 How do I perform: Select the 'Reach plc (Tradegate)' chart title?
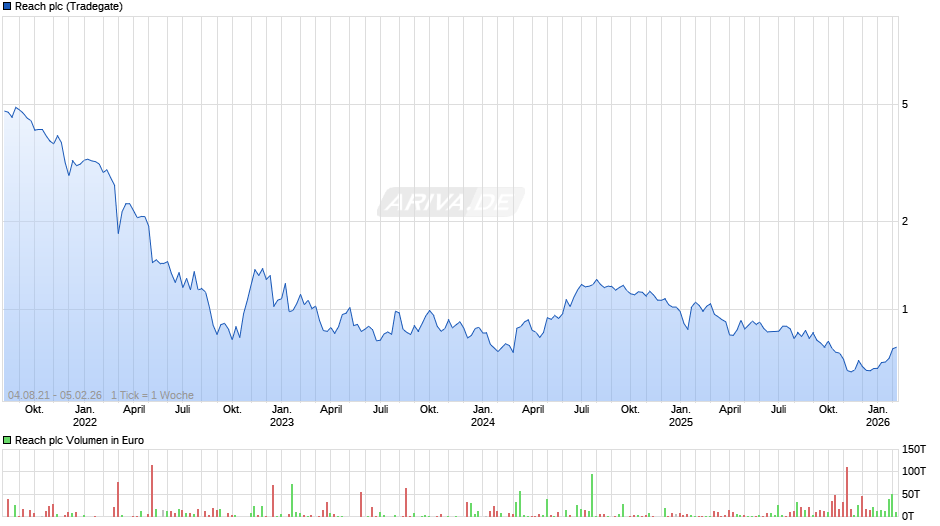point(69,7)
